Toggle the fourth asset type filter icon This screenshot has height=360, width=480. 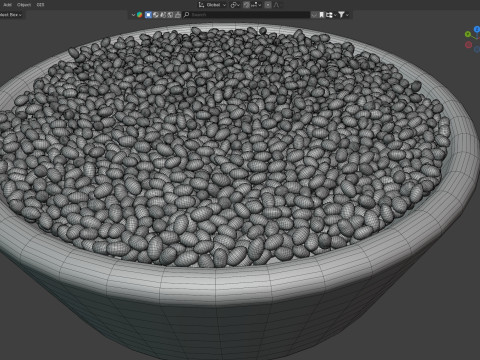point(170,15)
